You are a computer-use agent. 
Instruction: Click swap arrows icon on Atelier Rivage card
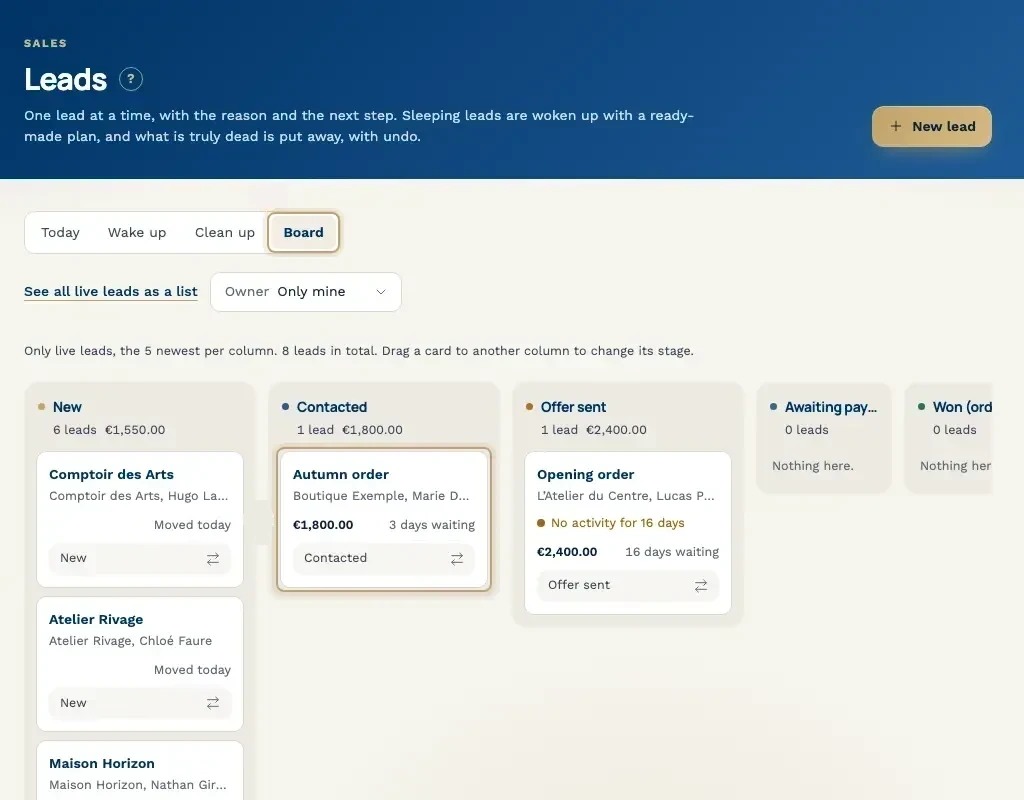(213, 703)
